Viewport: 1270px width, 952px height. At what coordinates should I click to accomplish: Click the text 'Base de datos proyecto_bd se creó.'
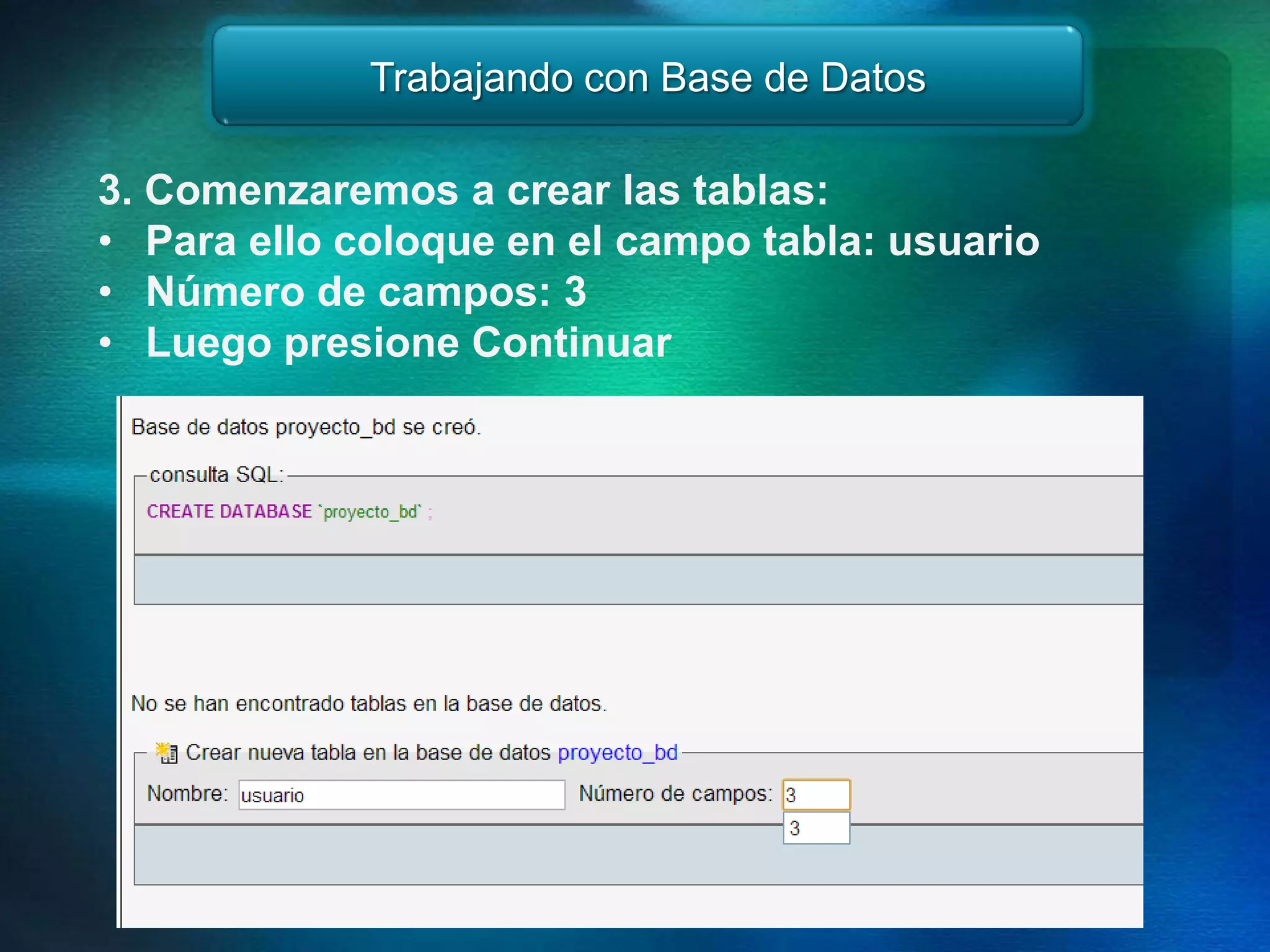306,427
